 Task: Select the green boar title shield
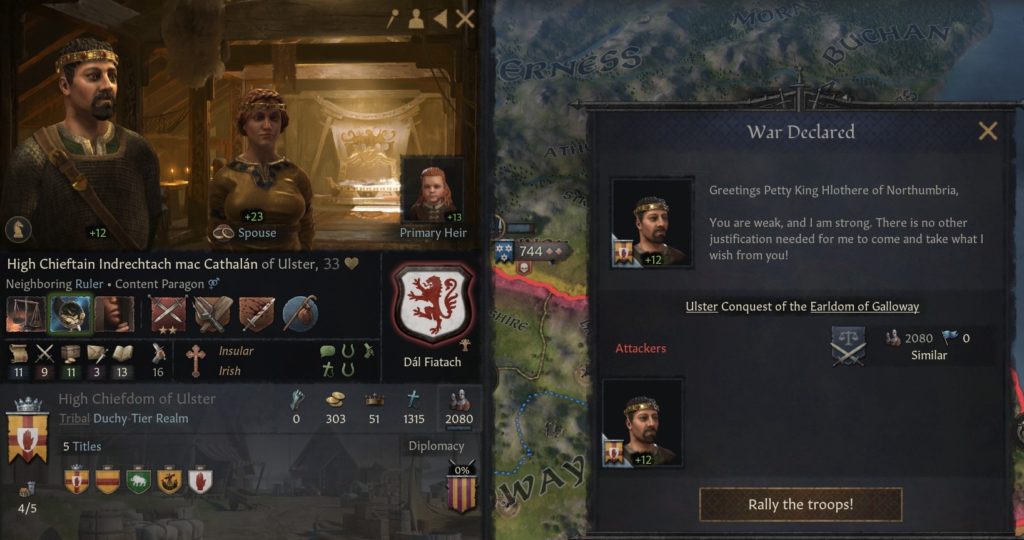[x=138, y=480]
